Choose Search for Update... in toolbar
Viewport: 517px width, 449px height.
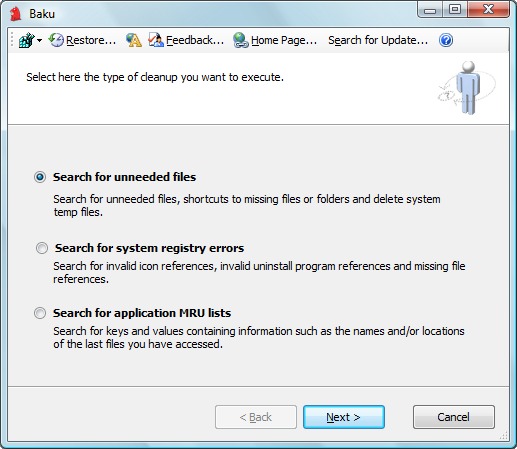point(378,40)
